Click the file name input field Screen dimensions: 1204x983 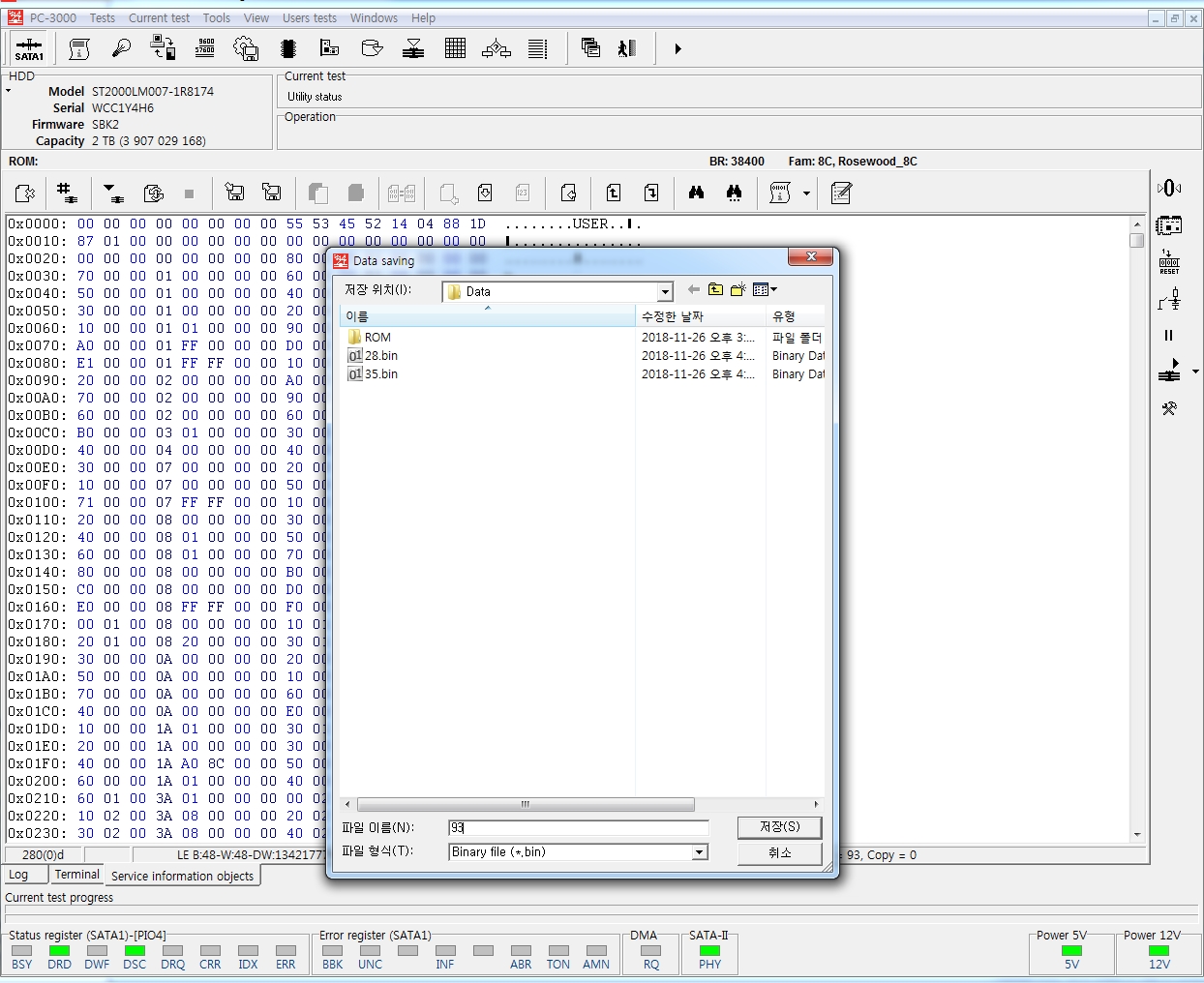tap(578, 827)
